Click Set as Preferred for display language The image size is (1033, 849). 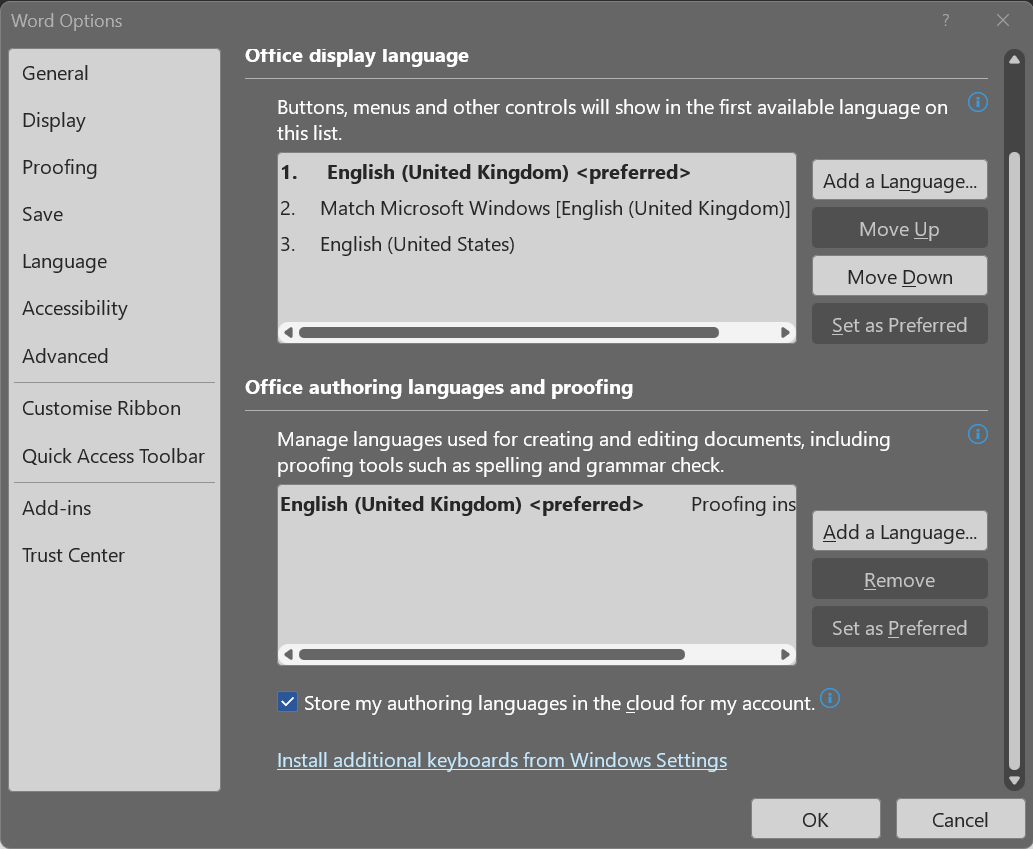(x=899, y=325)
